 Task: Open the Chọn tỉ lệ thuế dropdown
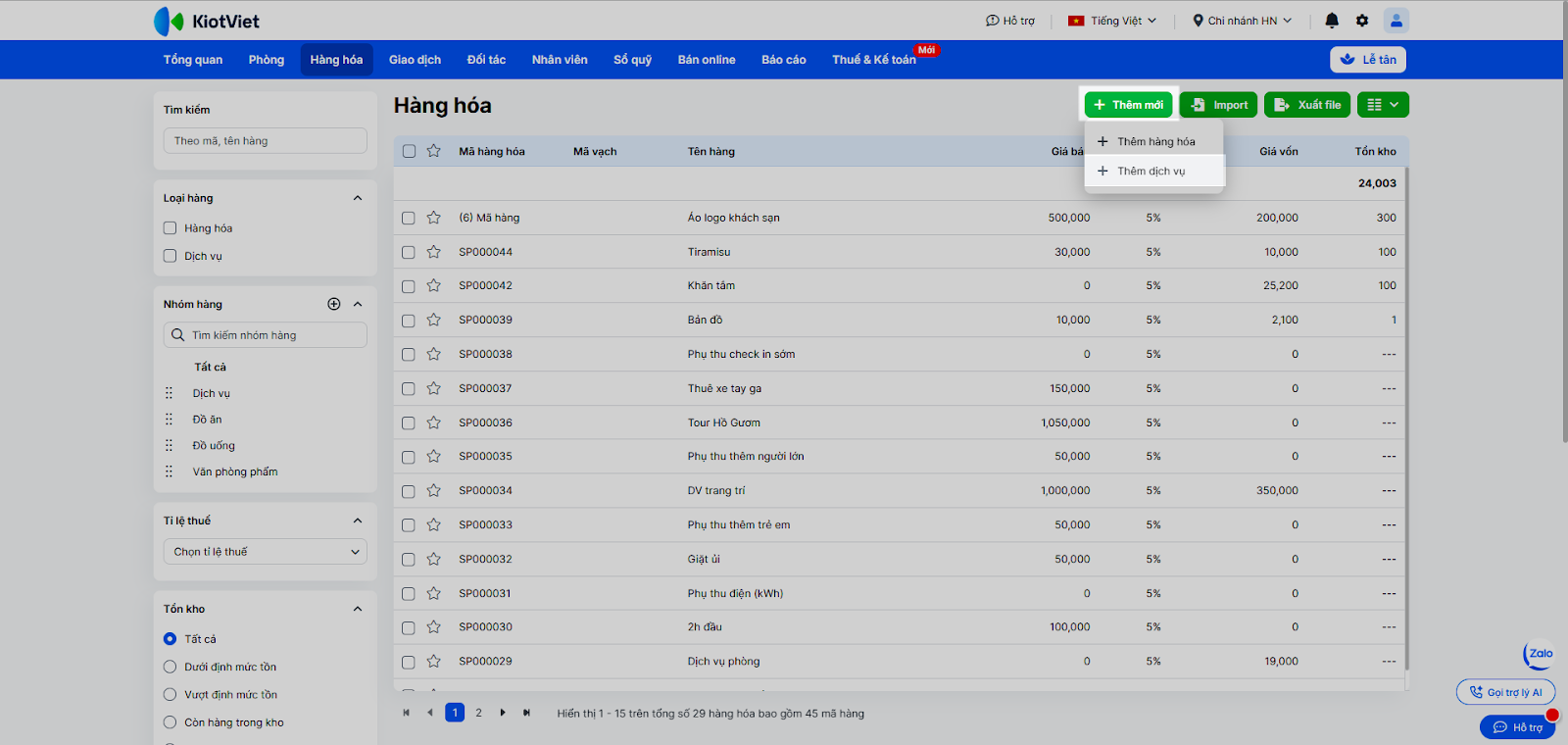[x=266, y=552]
